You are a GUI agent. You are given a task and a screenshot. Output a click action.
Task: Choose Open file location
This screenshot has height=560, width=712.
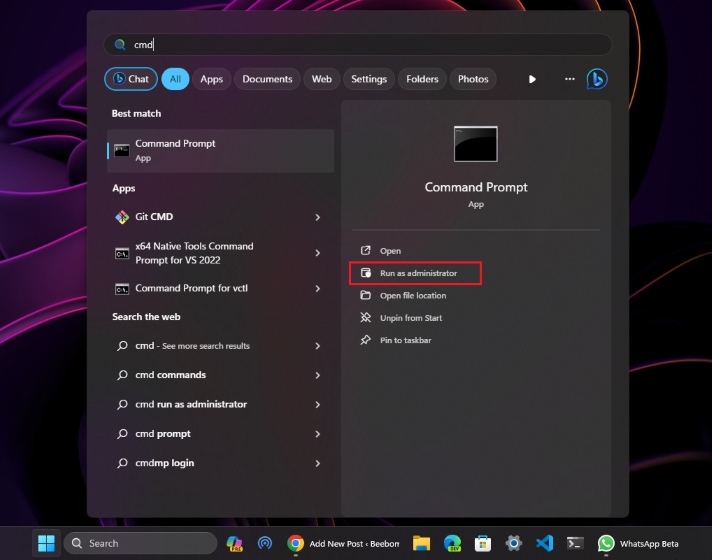pyautogui.click(x=413, y=296)
